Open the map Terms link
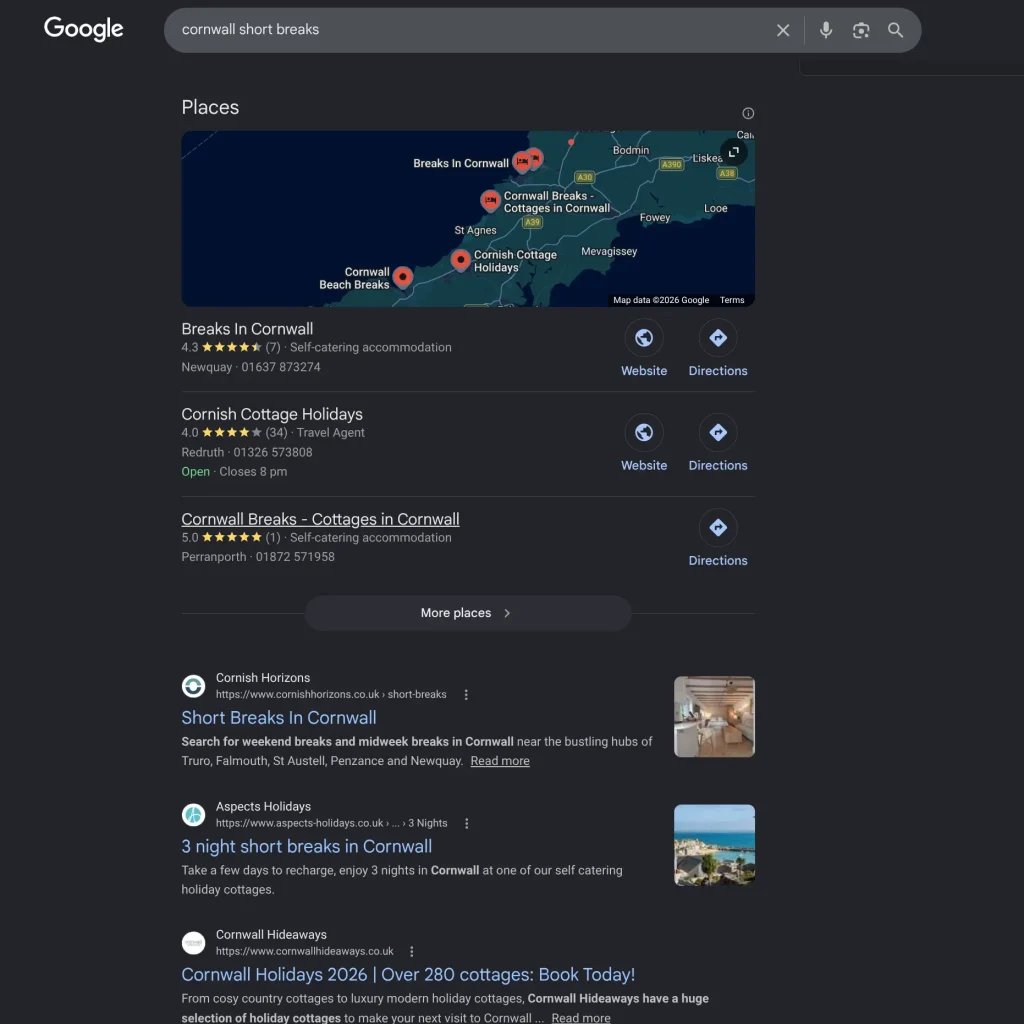This screenshot has width=1024, height=1024. pos(731,300)
